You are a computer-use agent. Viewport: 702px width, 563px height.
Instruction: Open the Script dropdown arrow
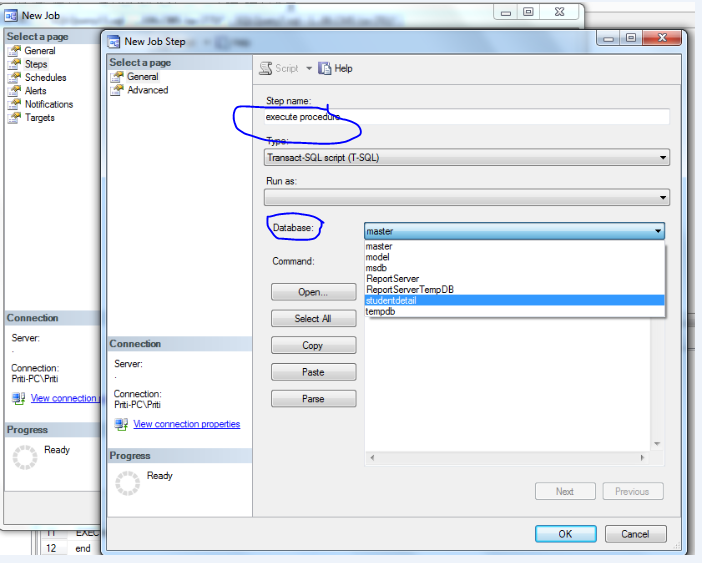pos(309,68)
